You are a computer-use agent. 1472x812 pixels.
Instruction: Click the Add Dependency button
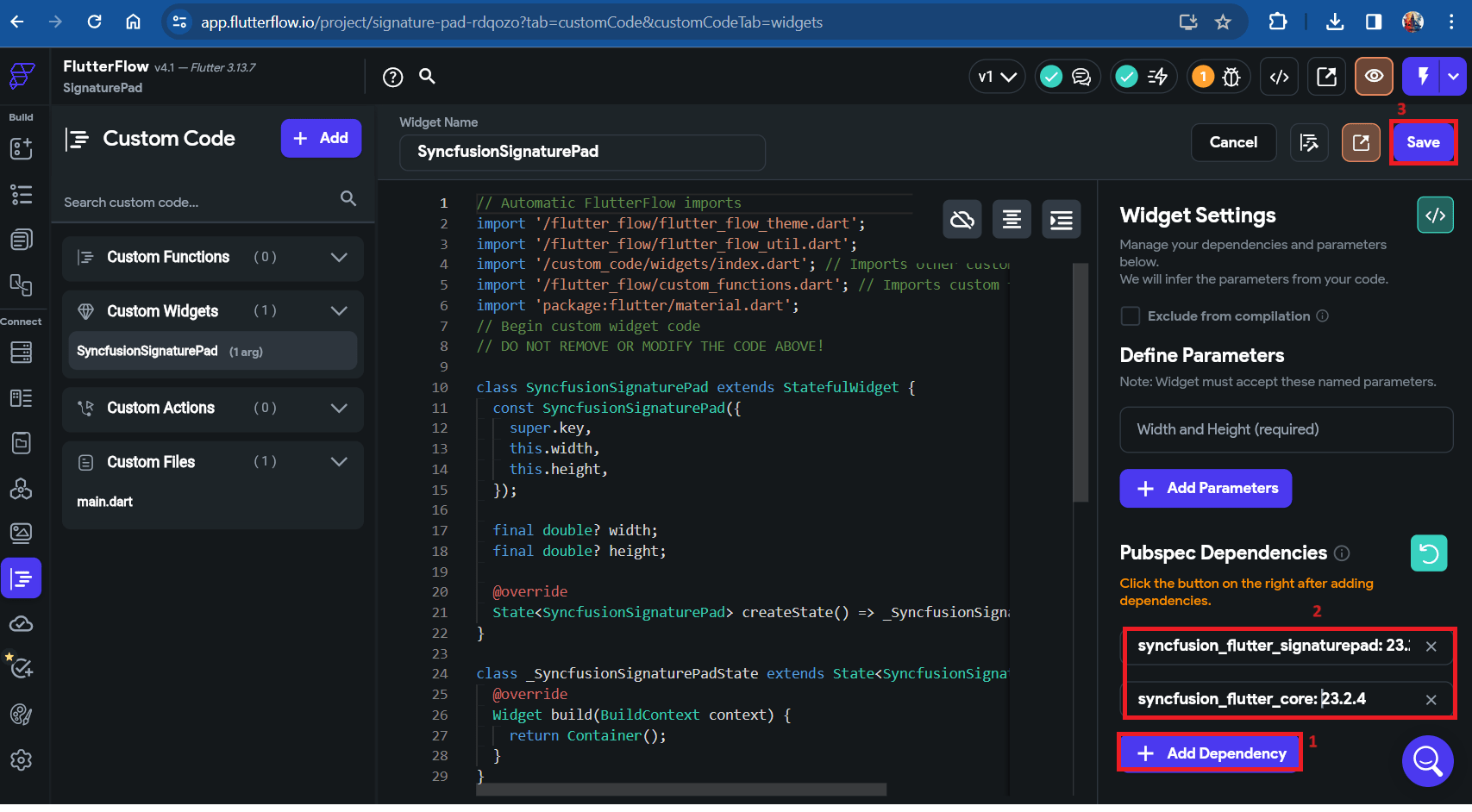point(1210,754)
